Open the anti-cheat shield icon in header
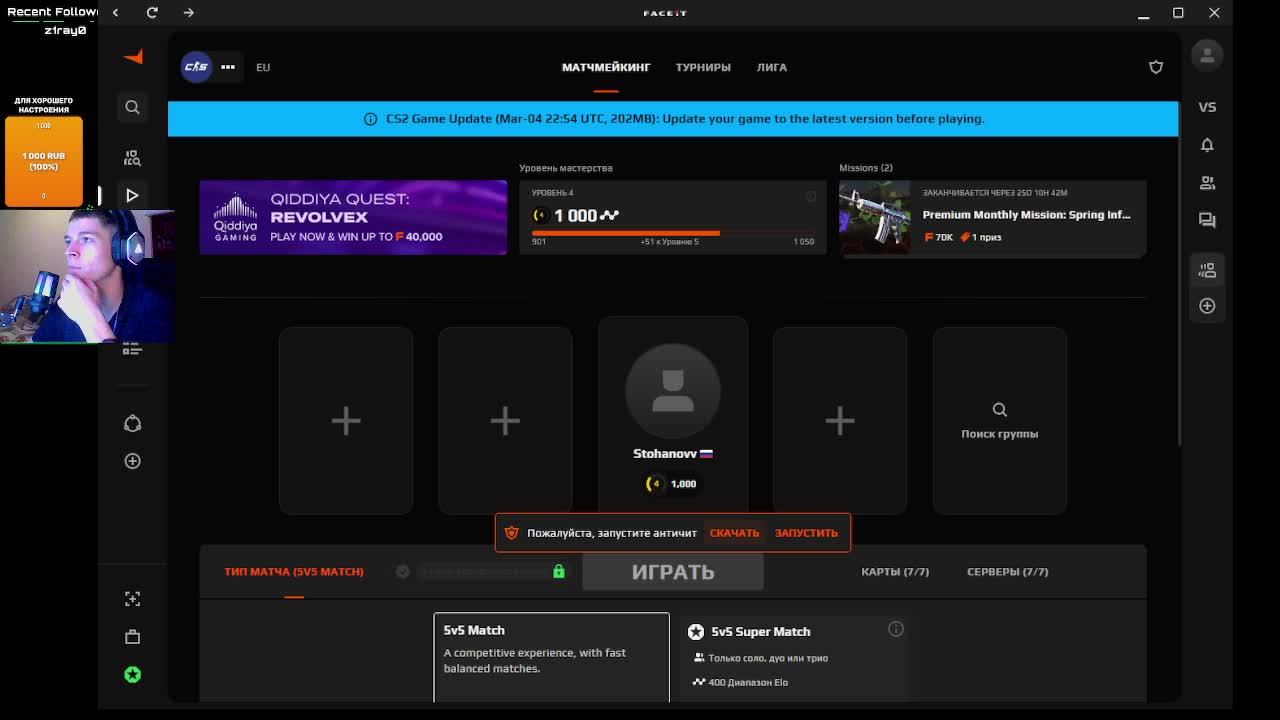 (x=1156, y=67)
